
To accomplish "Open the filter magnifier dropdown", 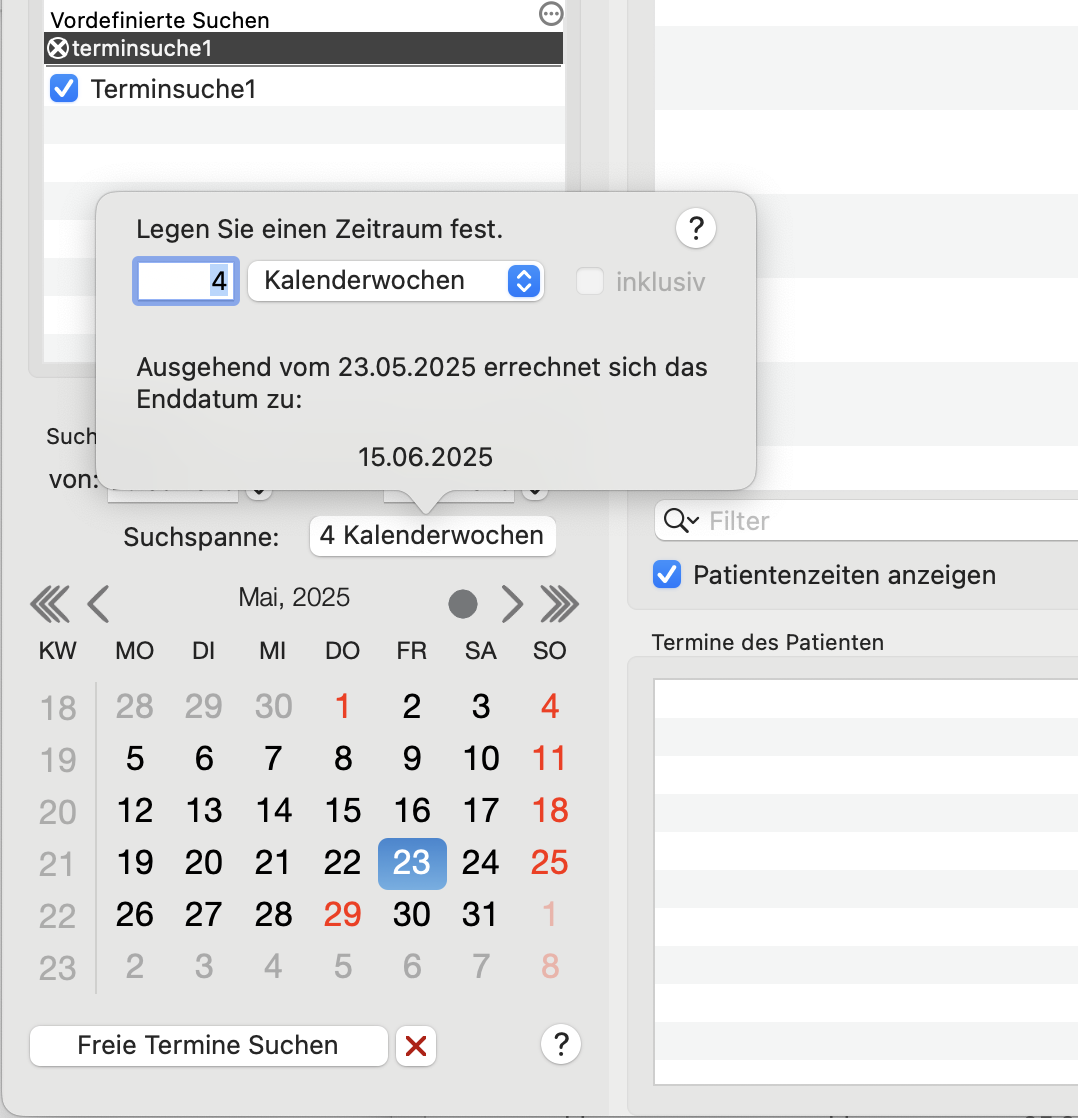I will coord(680,521).
